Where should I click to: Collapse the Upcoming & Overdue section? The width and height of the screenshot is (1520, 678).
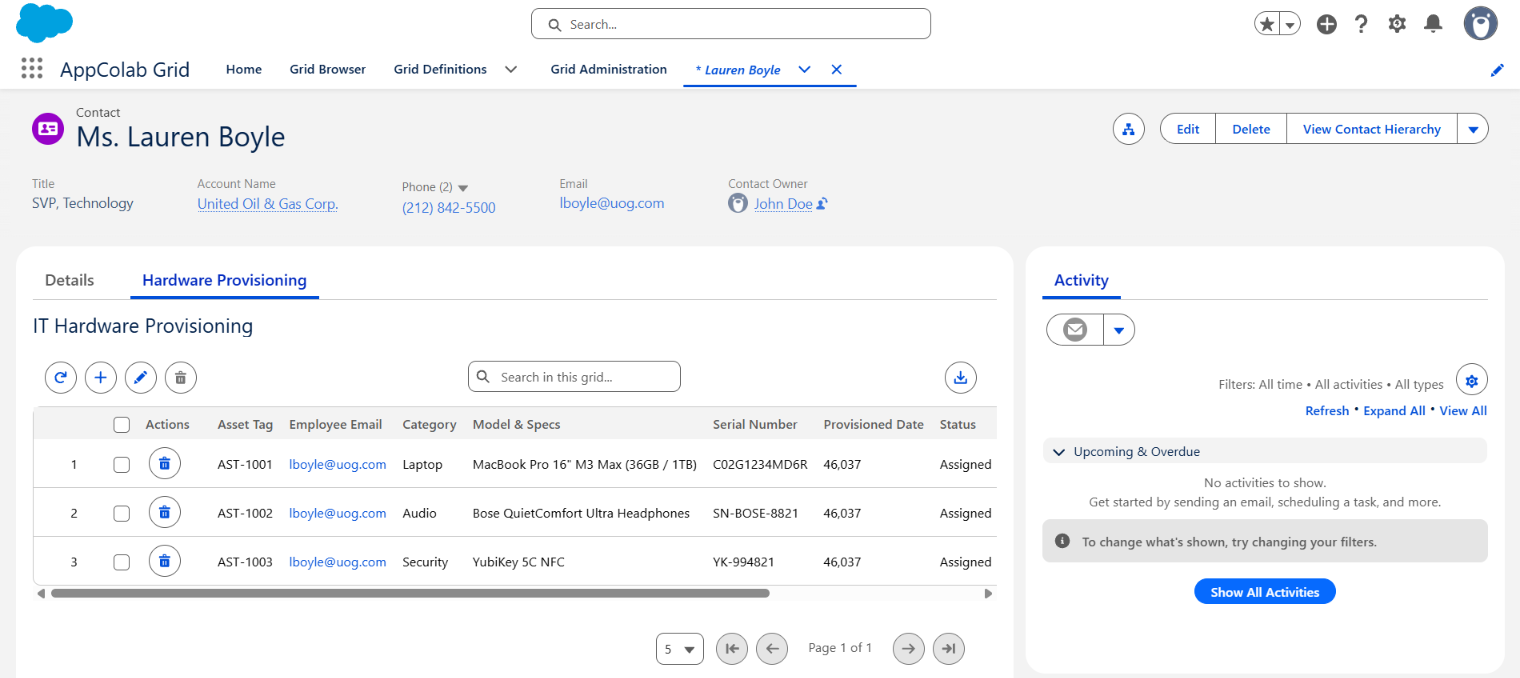[x=1059, y=452]
